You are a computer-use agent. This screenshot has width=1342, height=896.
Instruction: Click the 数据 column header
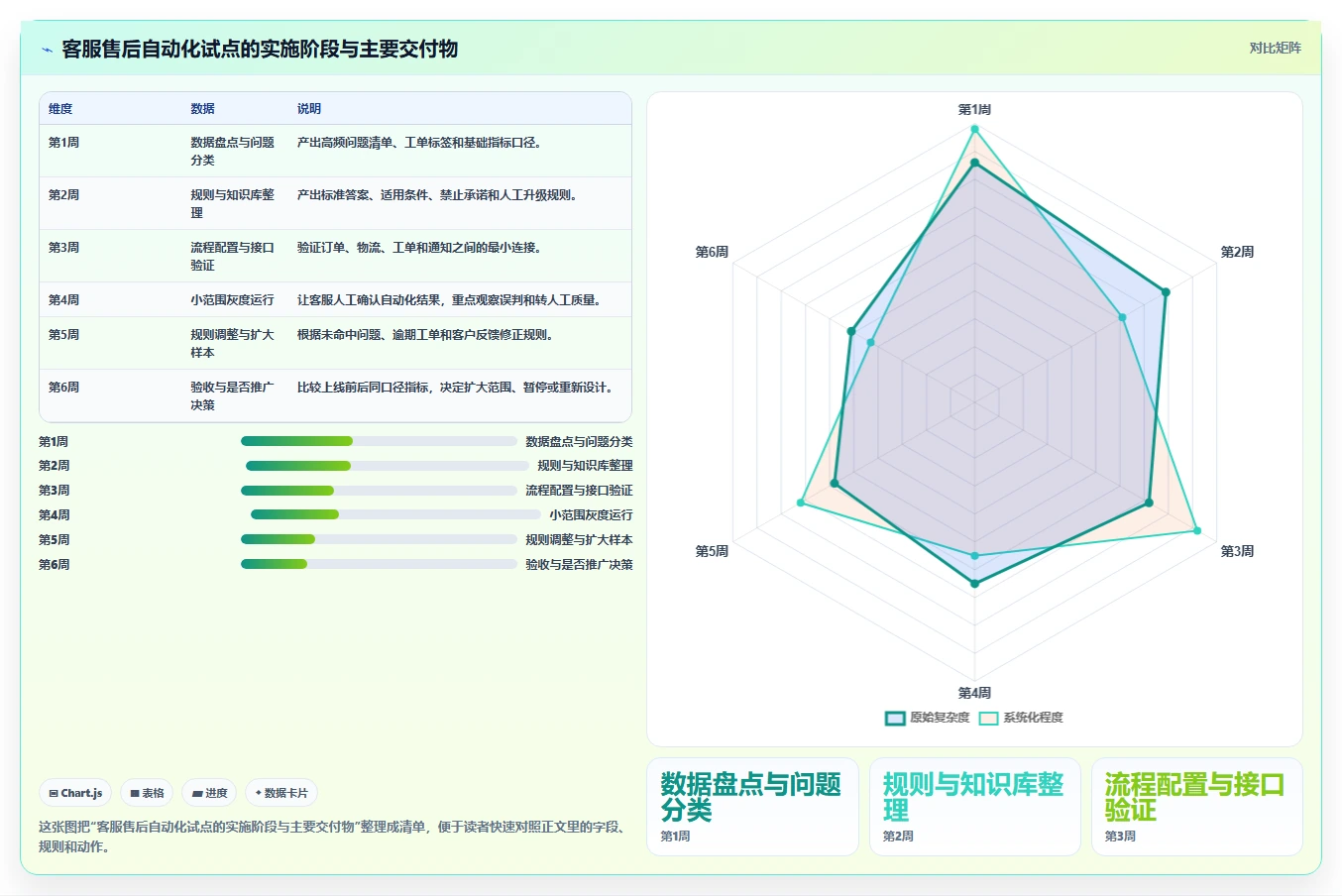pos(202,109)
